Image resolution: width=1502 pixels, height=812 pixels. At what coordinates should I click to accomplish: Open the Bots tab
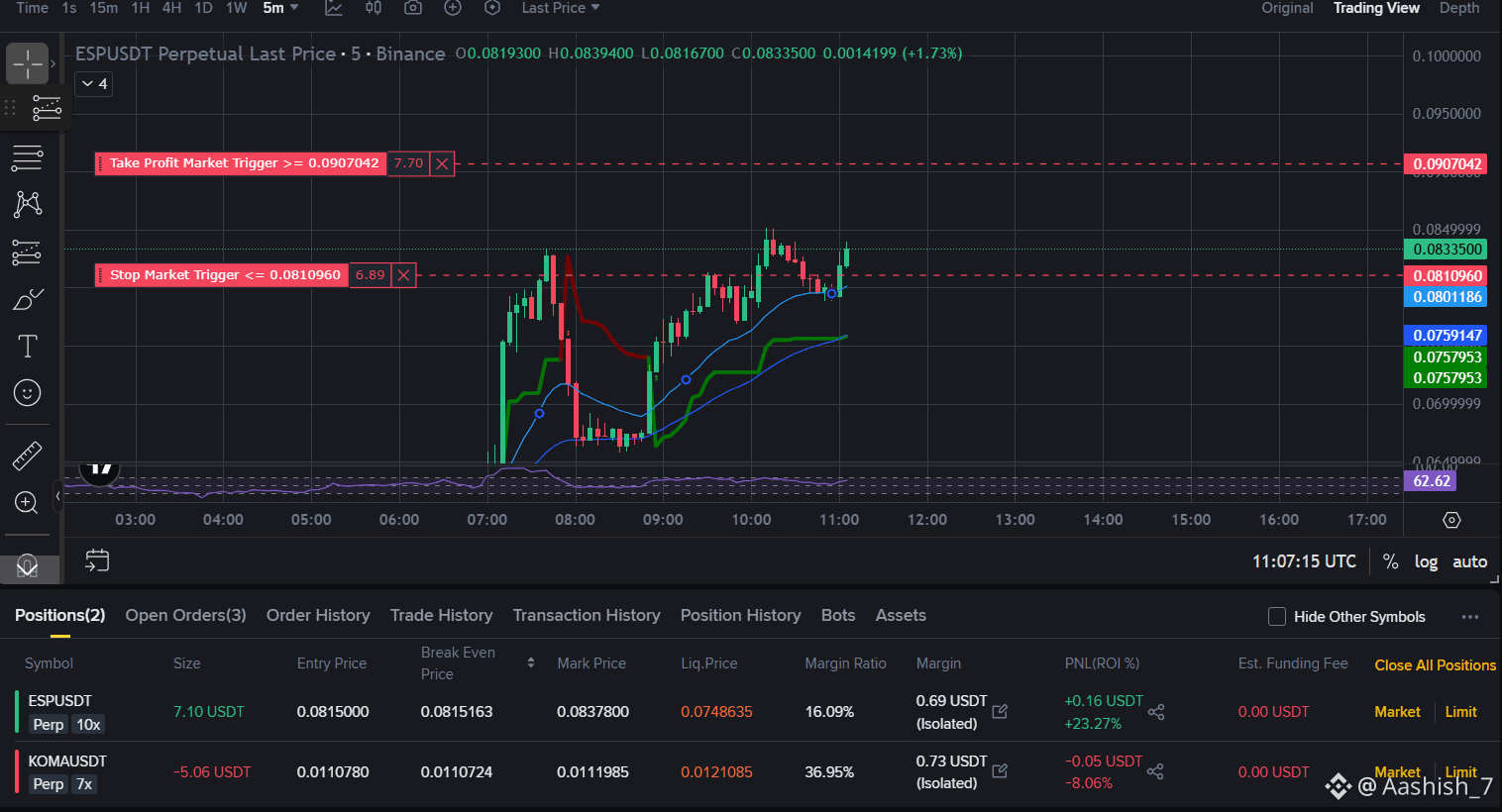pos(838,615)
